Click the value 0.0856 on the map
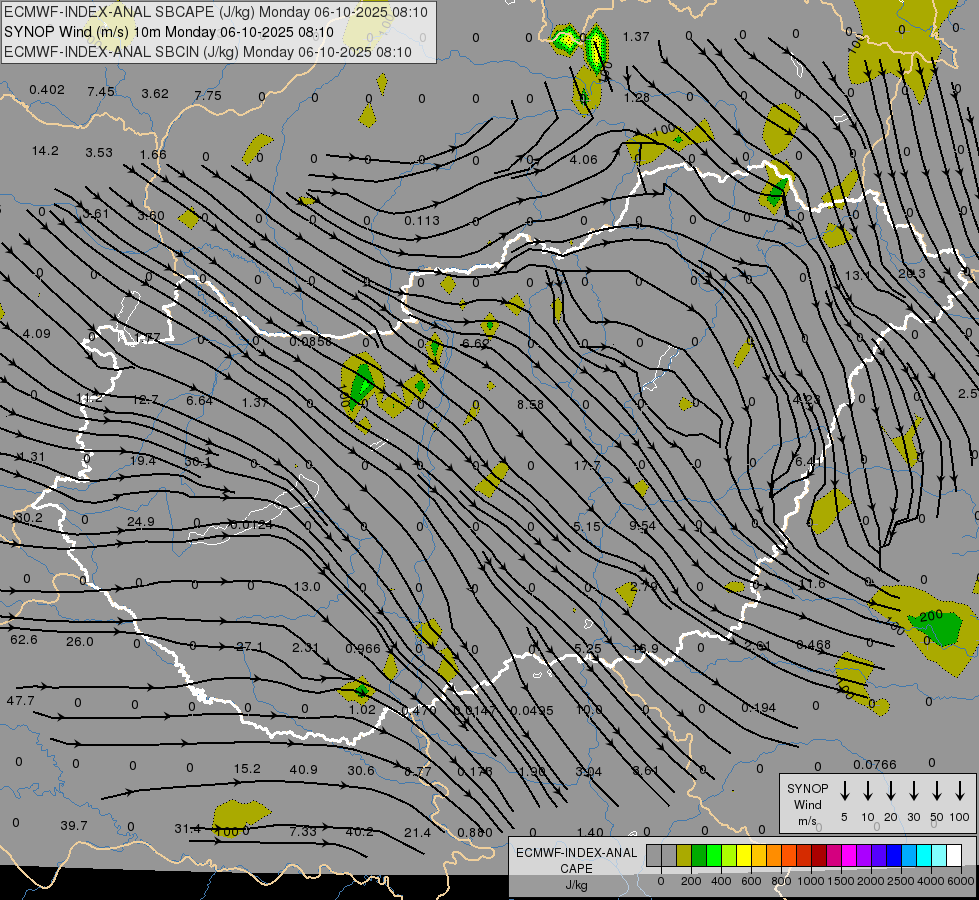This screenshot has height=900, width=979. click(310, 342)
